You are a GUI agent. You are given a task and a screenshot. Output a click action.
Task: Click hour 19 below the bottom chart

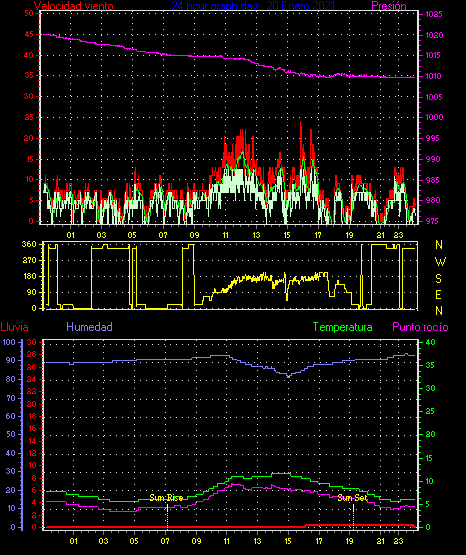tap(350, 541)
